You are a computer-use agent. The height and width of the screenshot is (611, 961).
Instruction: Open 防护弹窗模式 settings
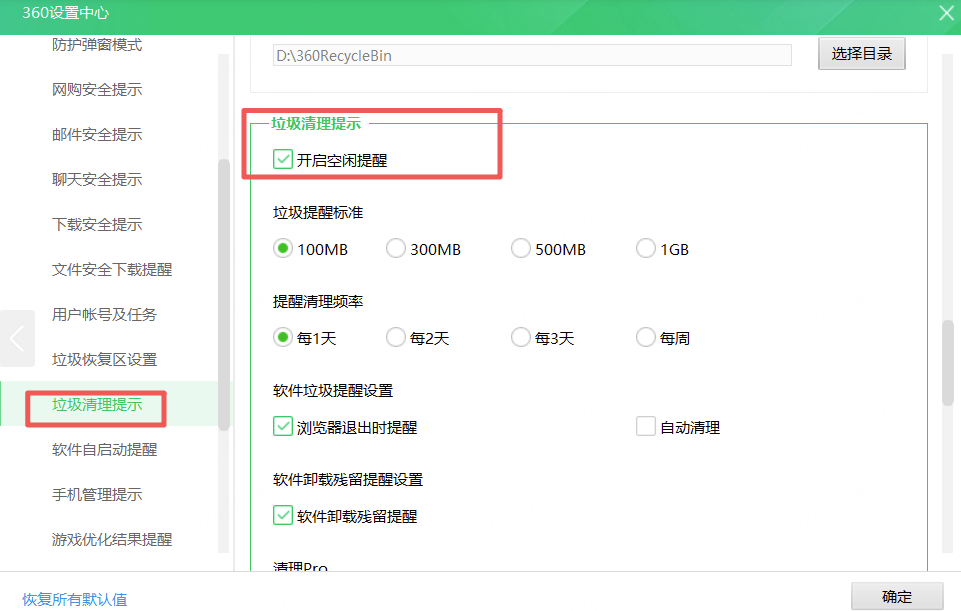click(97, 45)
